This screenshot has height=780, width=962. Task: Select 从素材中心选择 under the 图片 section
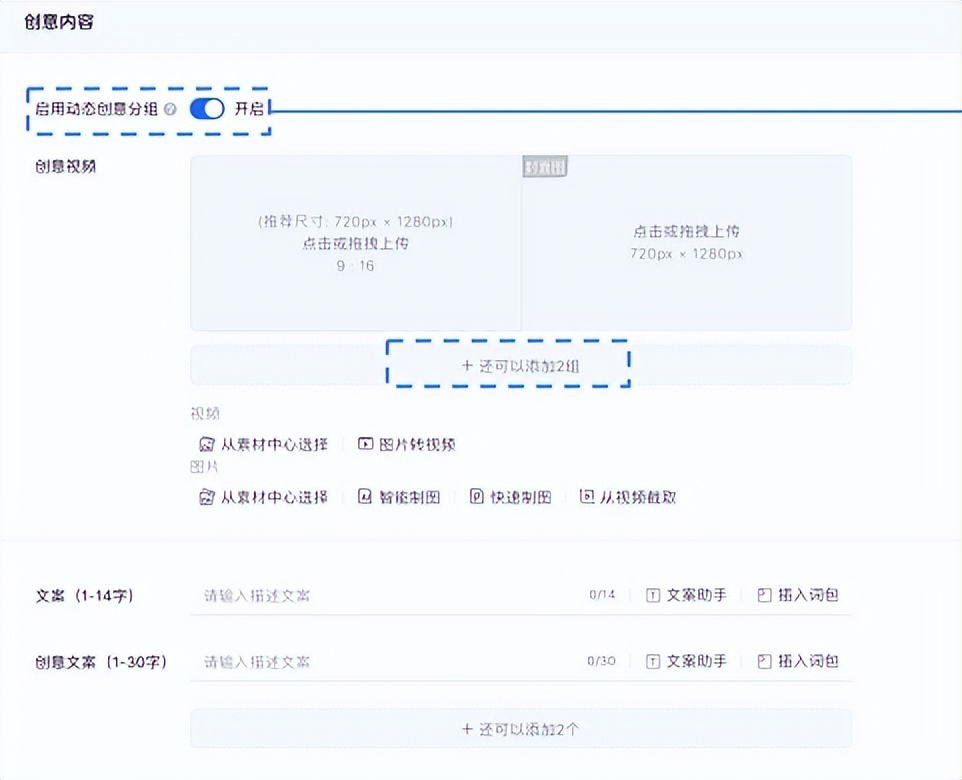[x=265, y=496]
